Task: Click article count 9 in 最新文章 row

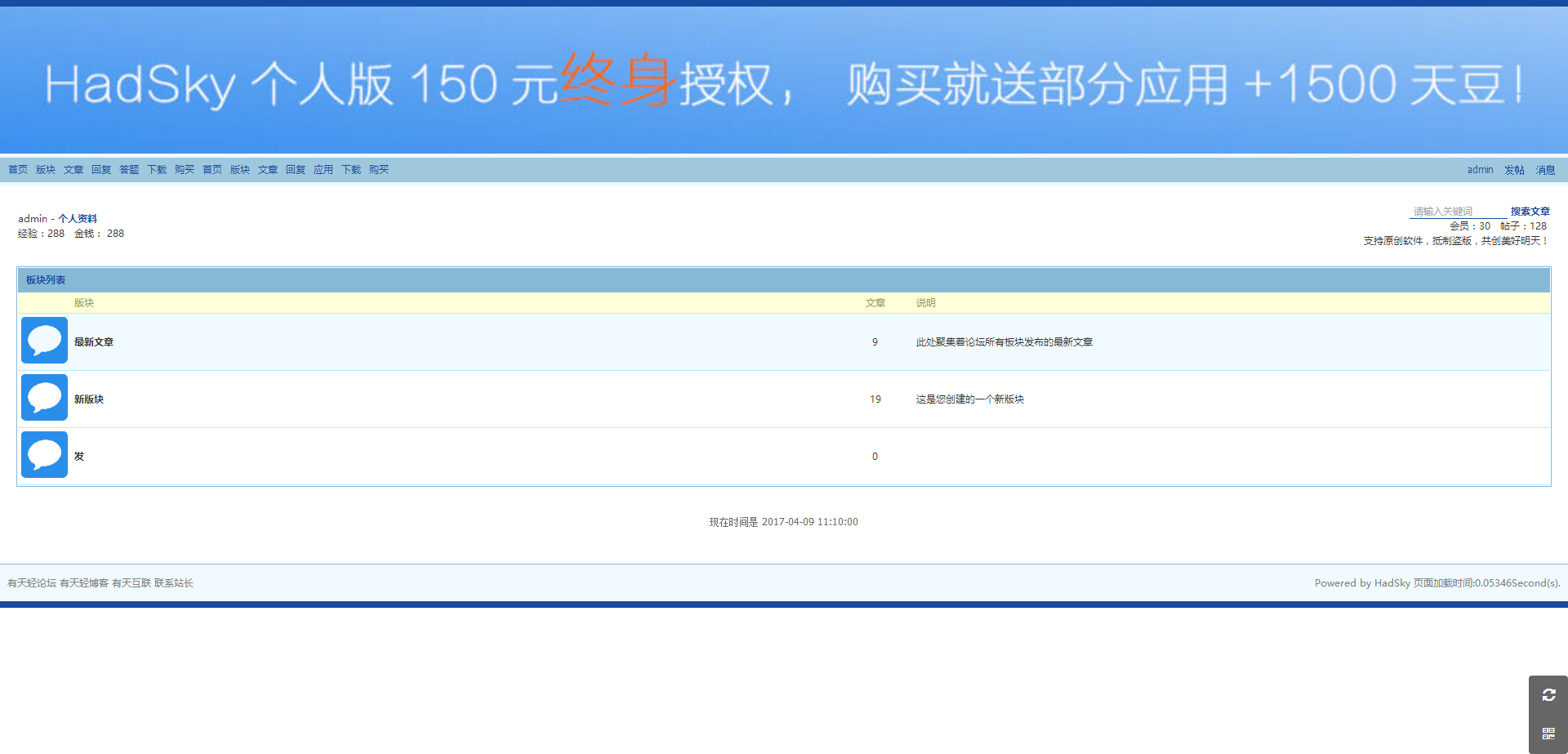Action: pos(875,342)
